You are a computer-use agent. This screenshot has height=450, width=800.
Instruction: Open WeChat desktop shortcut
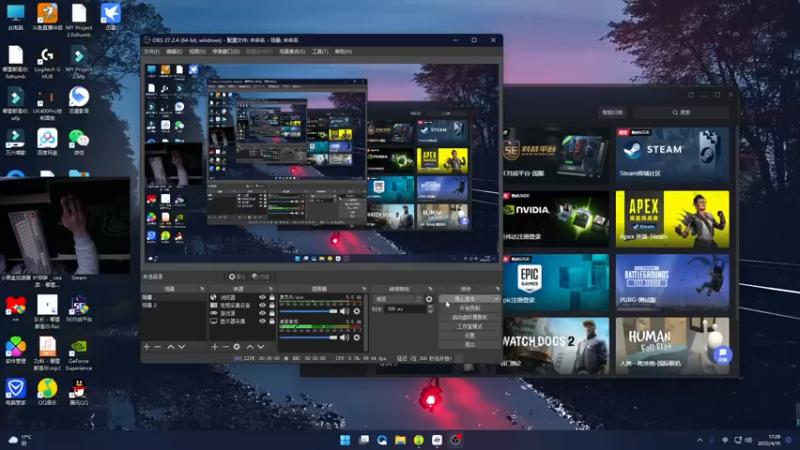78,141
